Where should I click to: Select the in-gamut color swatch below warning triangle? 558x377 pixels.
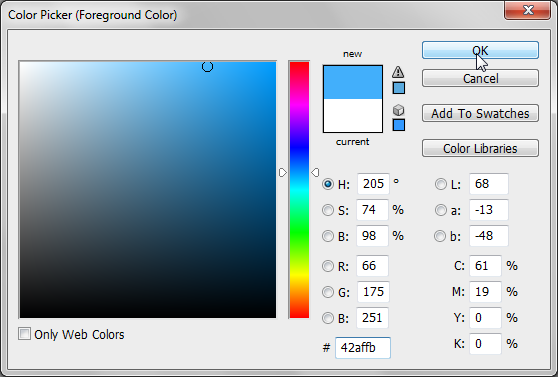pos(399,88)
